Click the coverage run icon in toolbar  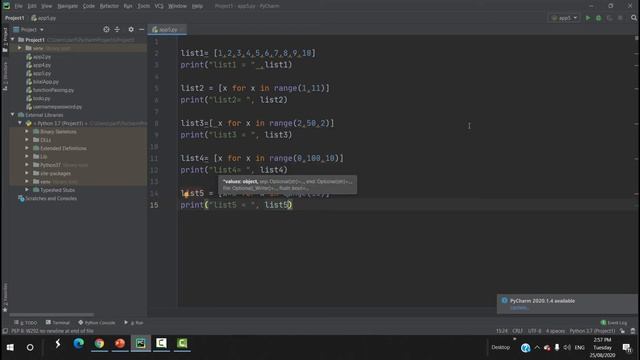point(609,18)
